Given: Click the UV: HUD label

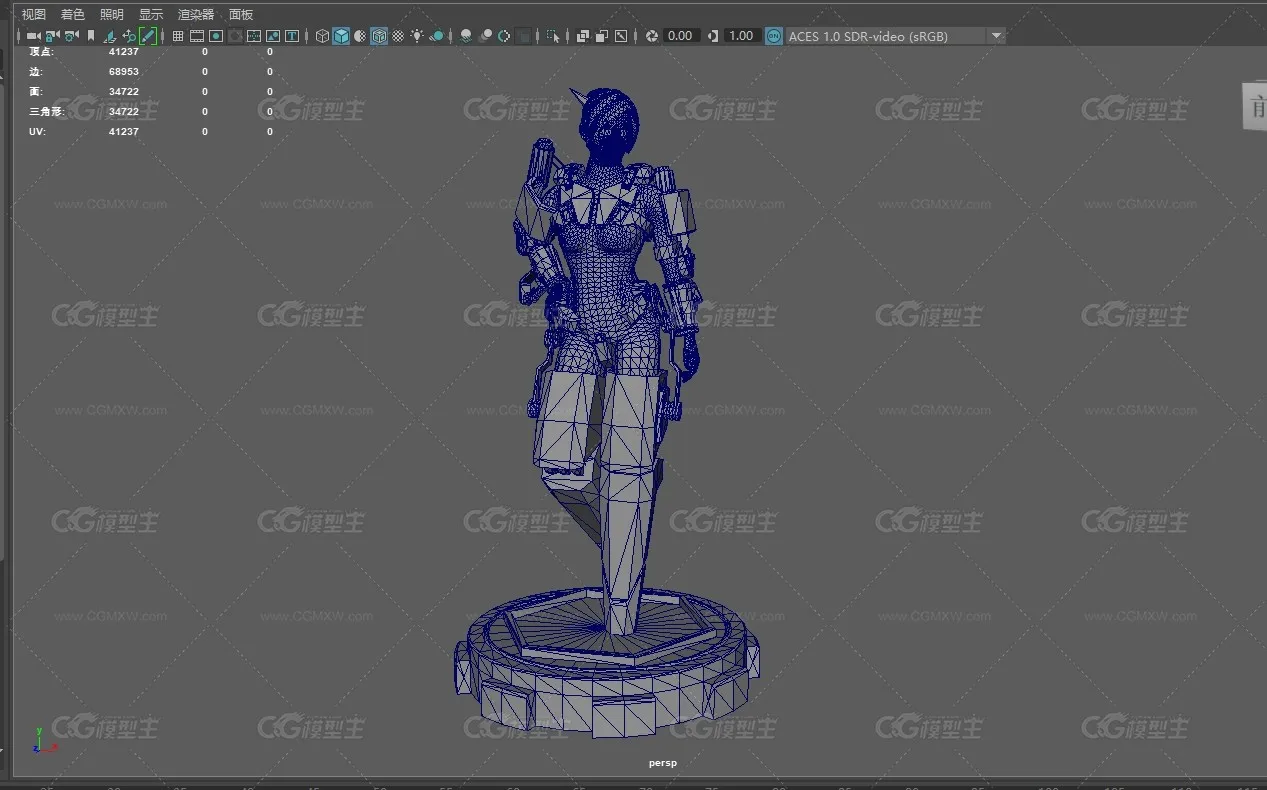Looking at the screenshot, I should (x=38, y=132).
